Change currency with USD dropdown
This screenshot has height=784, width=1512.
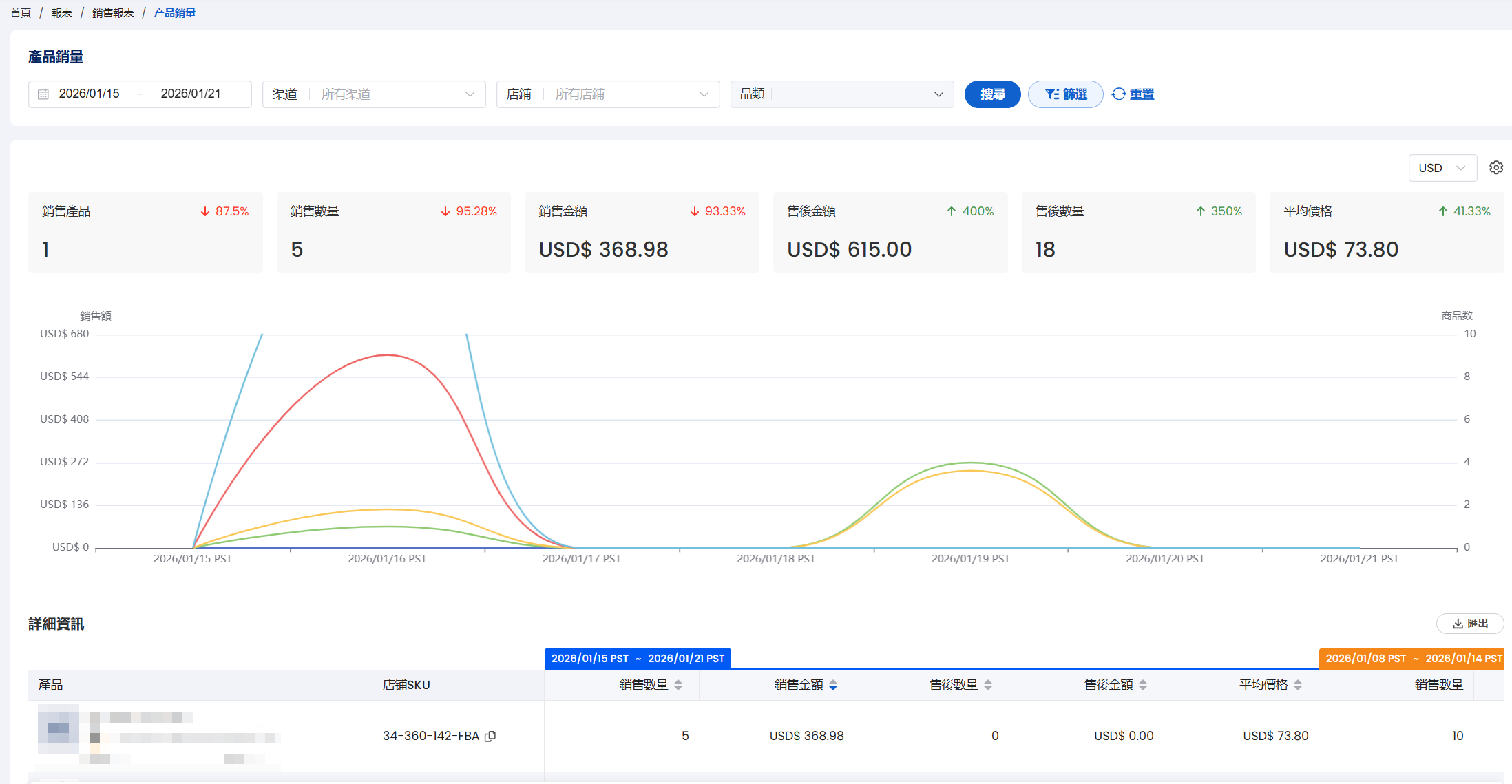(1442, 168)
